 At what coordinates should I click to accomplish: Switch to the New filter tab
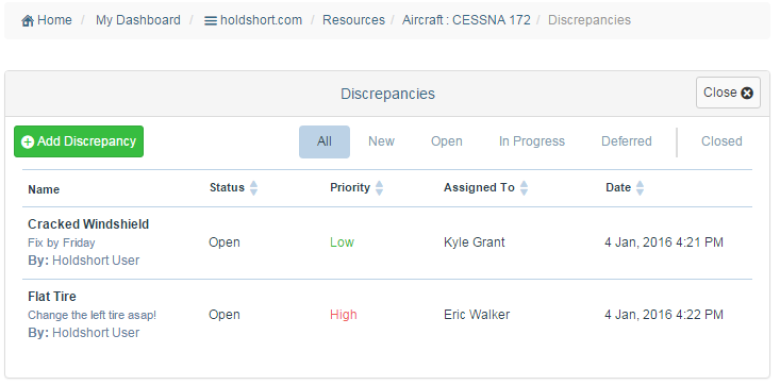tap(381, 142)
